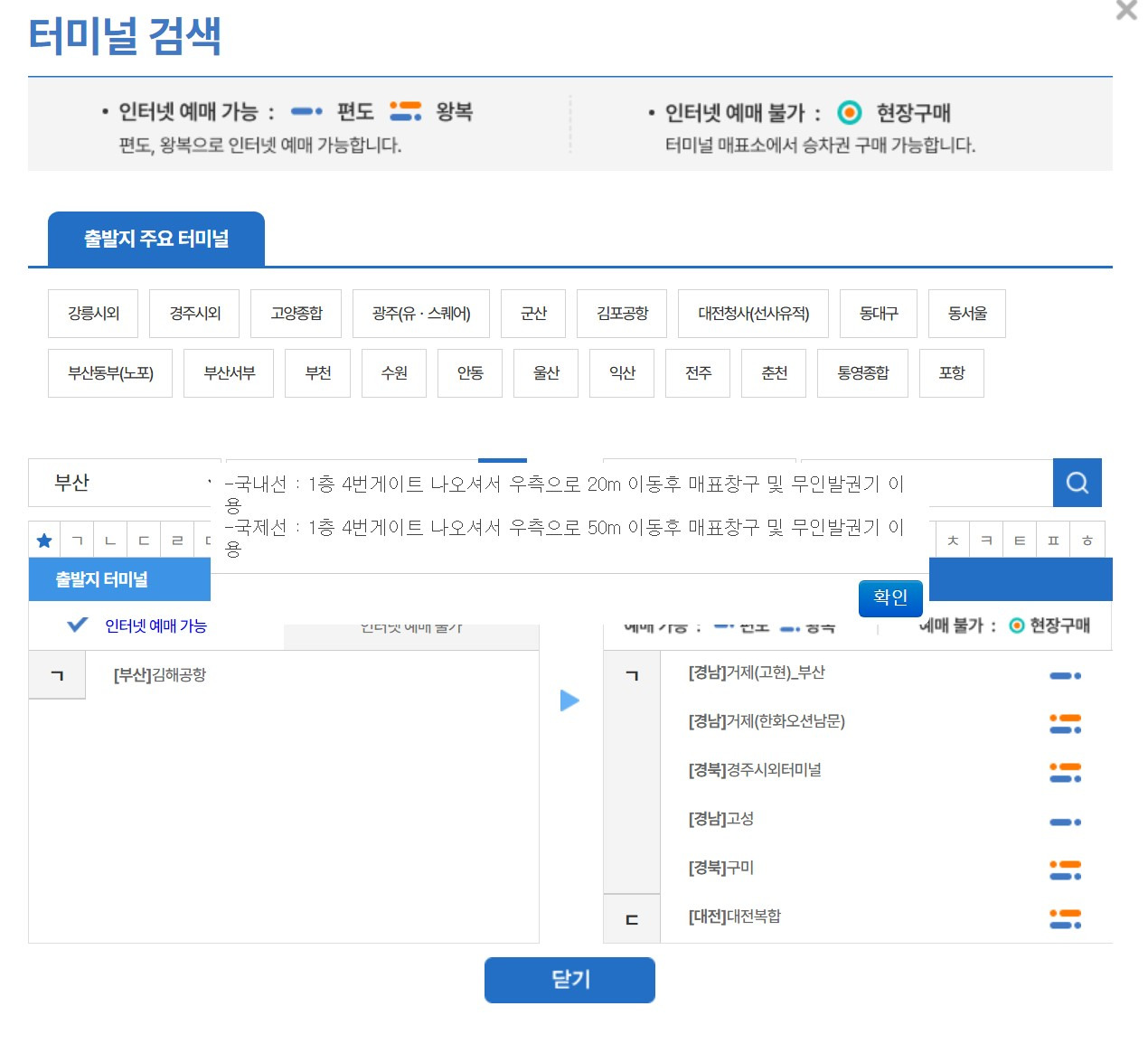Choose 춘천 terminal

pyautogui.click(x=774, y=373)
